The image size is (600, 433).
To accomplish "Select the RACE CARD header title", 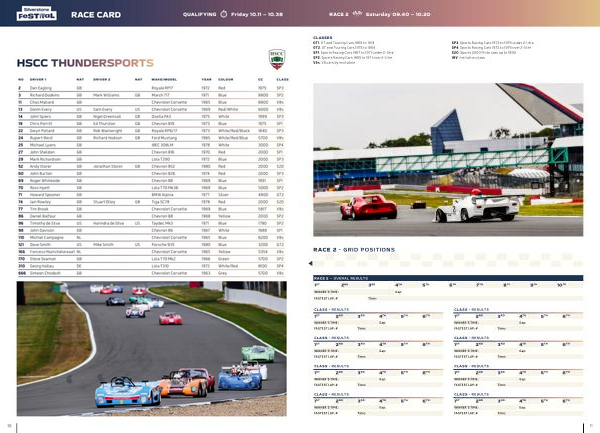I will coord(96,15).
